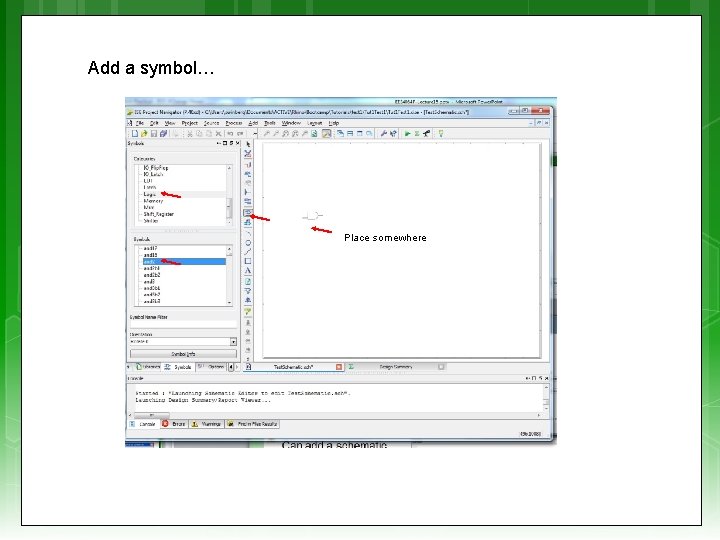
Task: Open the Edit menu
Action: [154, 123]
